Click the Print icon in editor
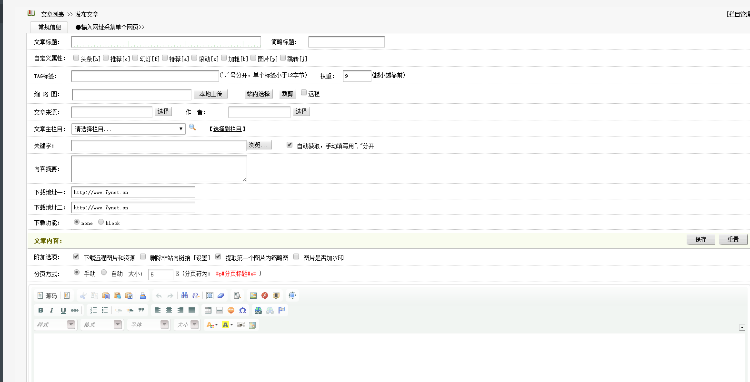 143,296
